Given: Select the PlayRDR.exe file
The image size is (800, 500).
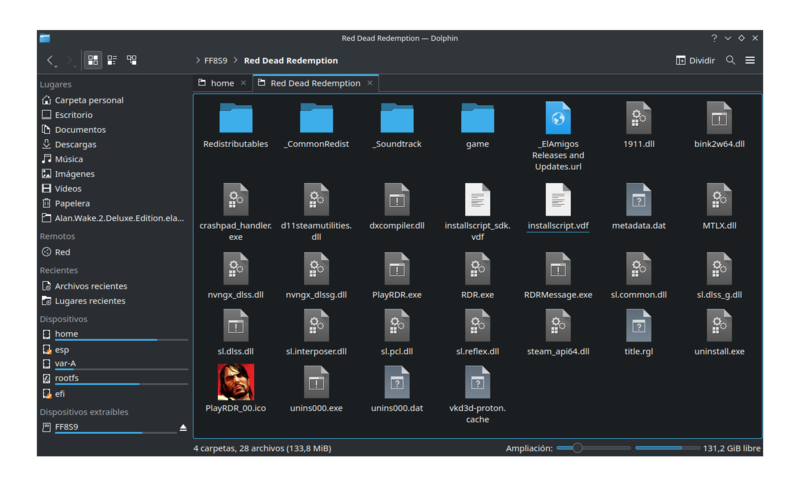Looking at the screenshot, I should tap(397, 276).
